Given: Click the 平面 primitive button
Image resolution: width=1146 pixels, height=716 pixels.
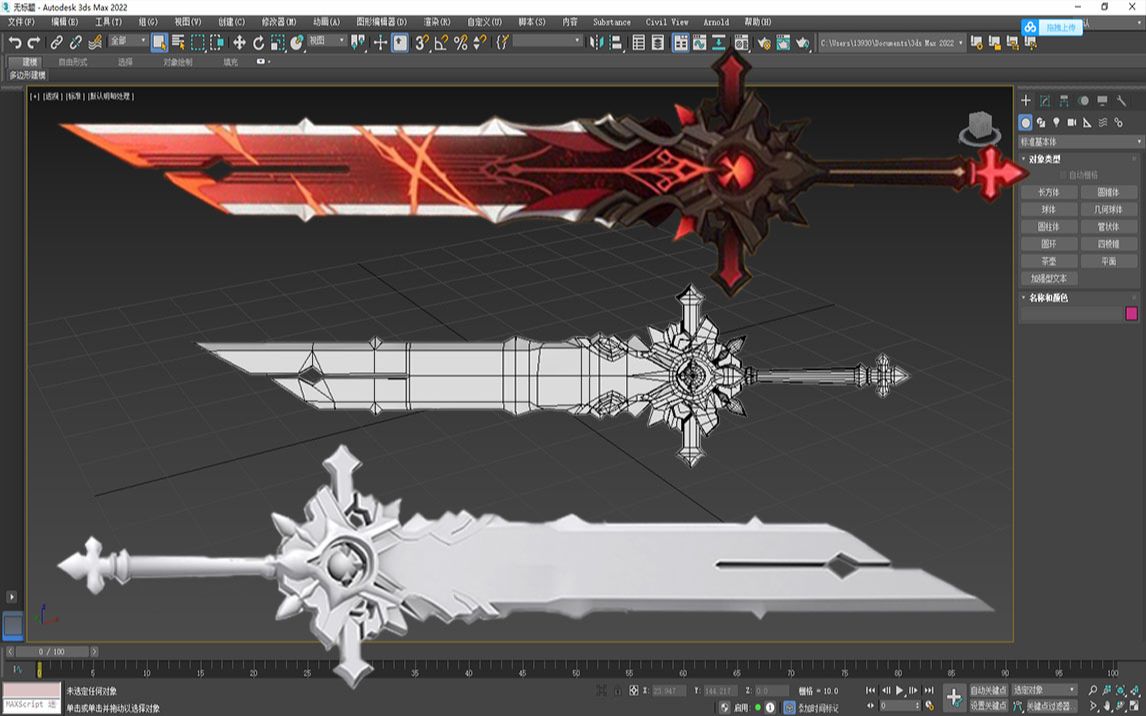Looking at the screenshot, I should (x=1109, y=261).
